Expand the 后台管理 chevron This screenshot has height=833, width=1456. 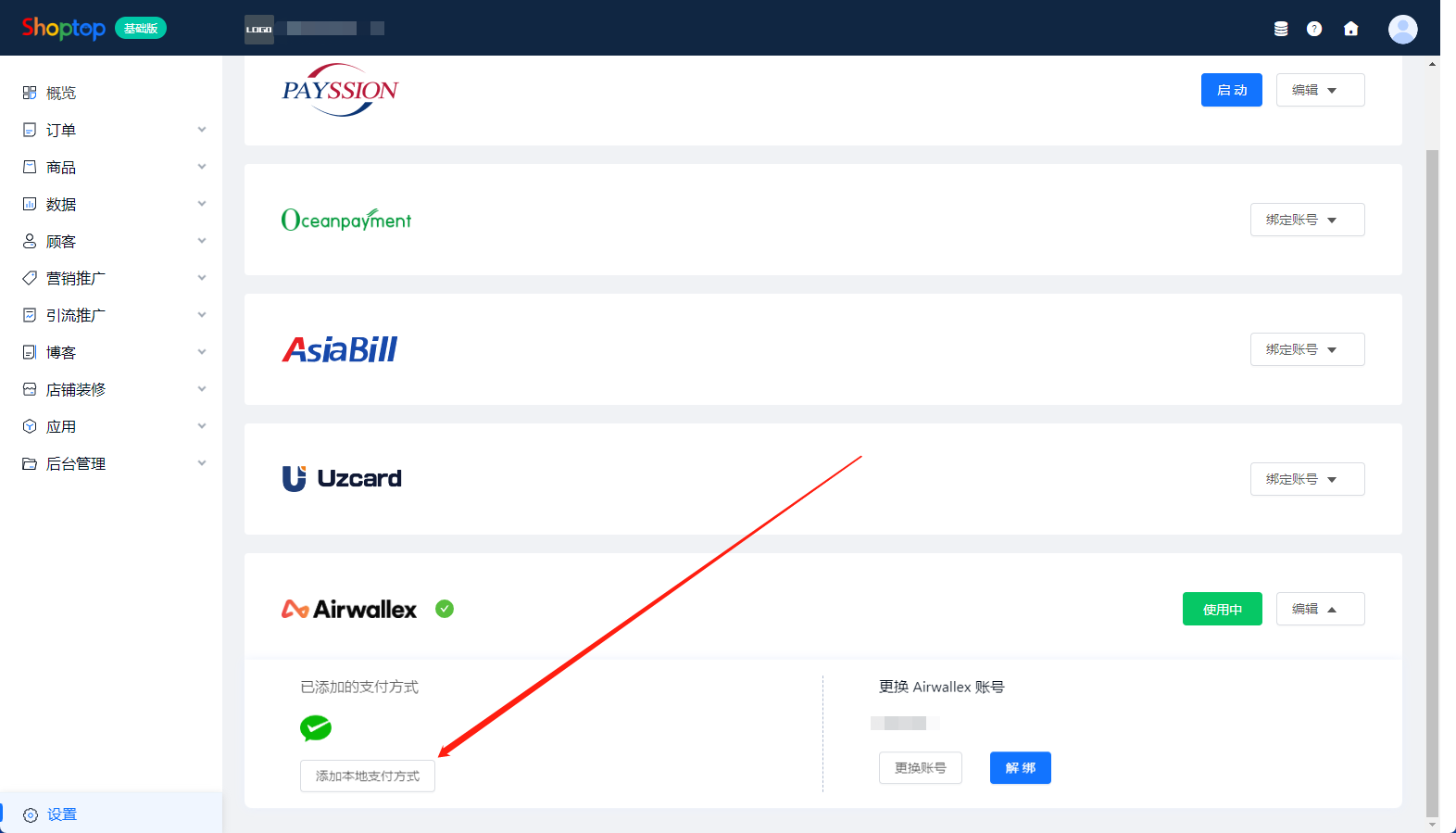point(202,463)
